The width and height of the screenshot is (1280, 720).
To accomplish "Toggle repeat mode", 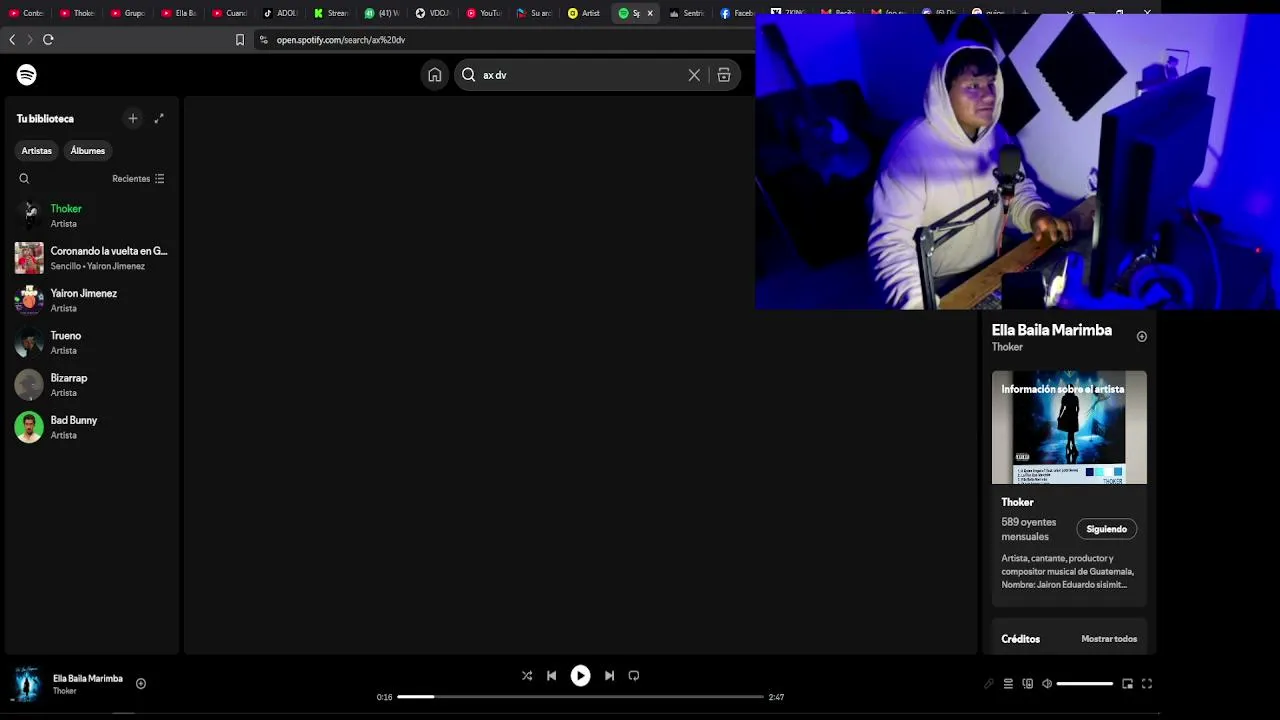I will [634, 676].
